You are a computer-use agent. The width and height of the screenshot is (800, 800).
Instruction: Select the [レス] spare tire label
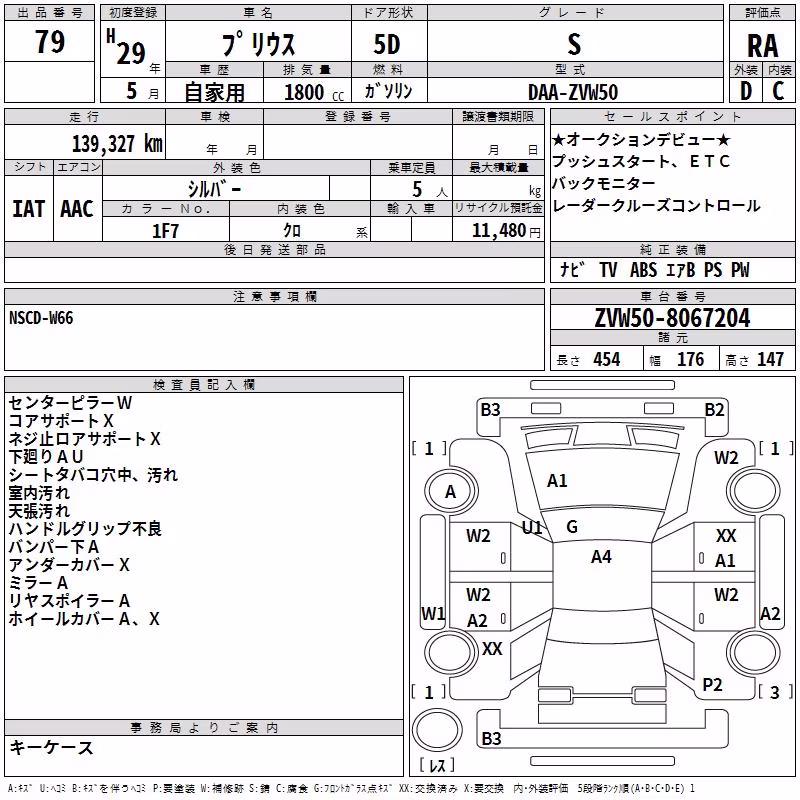point(437,765)
